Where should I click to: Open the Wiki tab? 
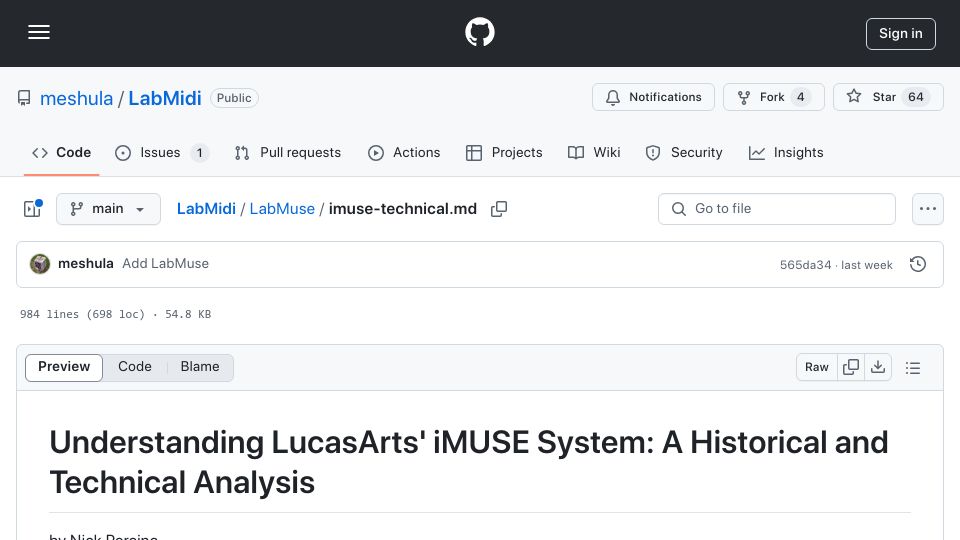pyautogui.click(x=594, y=152)
